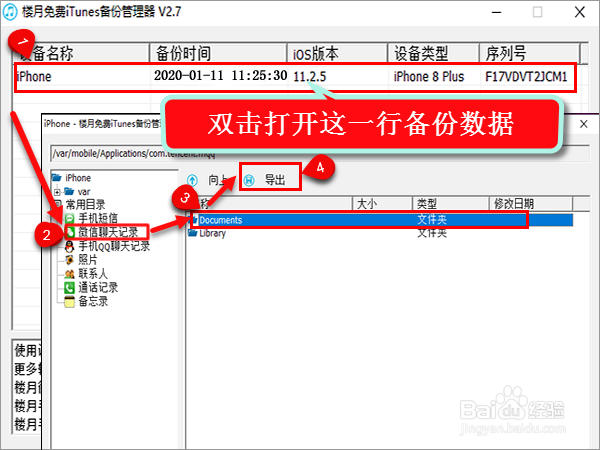Click the SMS (手机短信) message icon
The image size is (600, 450).
point(70,218)
